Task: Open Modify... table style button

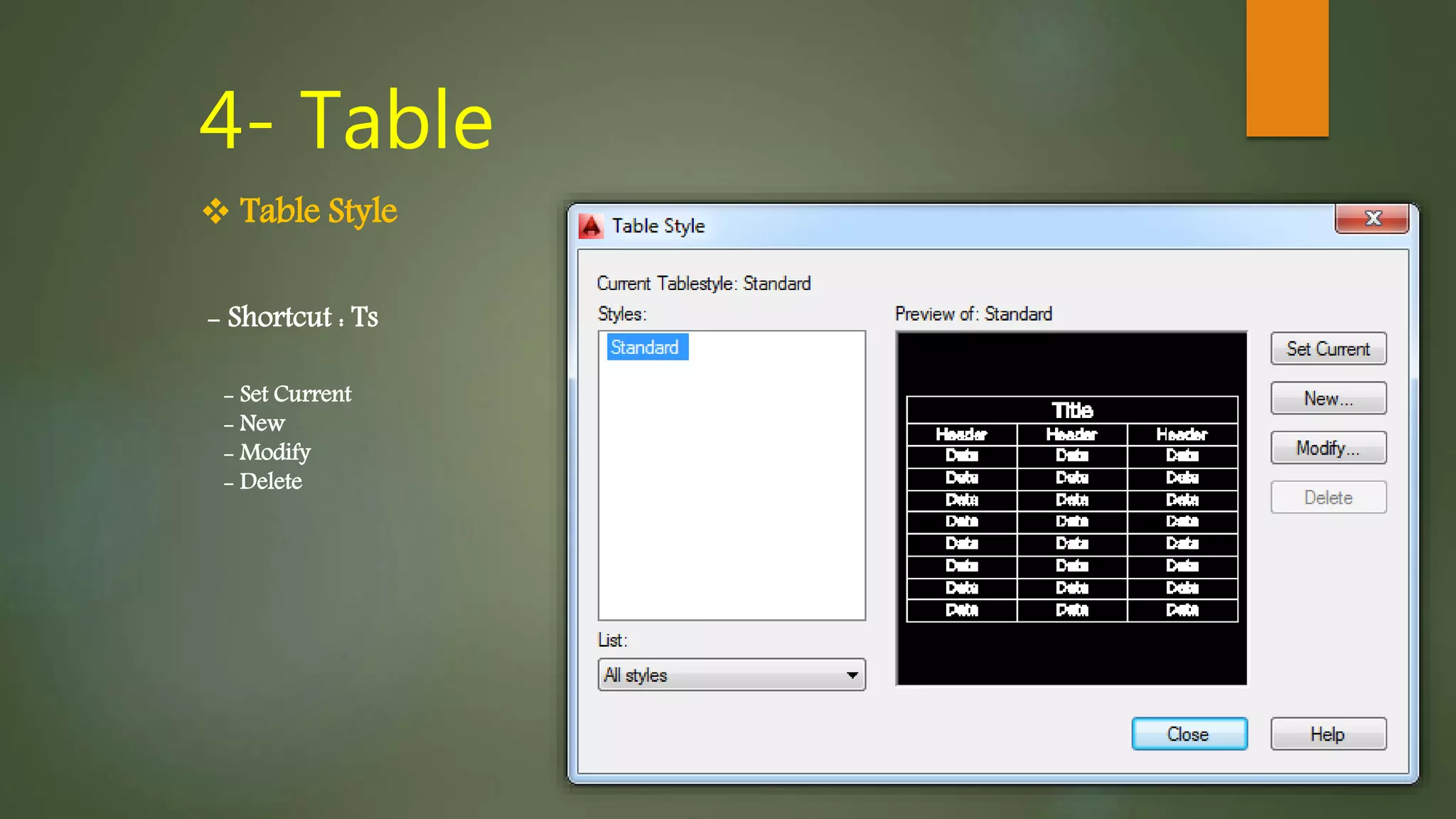Action: pos(1328,449)
